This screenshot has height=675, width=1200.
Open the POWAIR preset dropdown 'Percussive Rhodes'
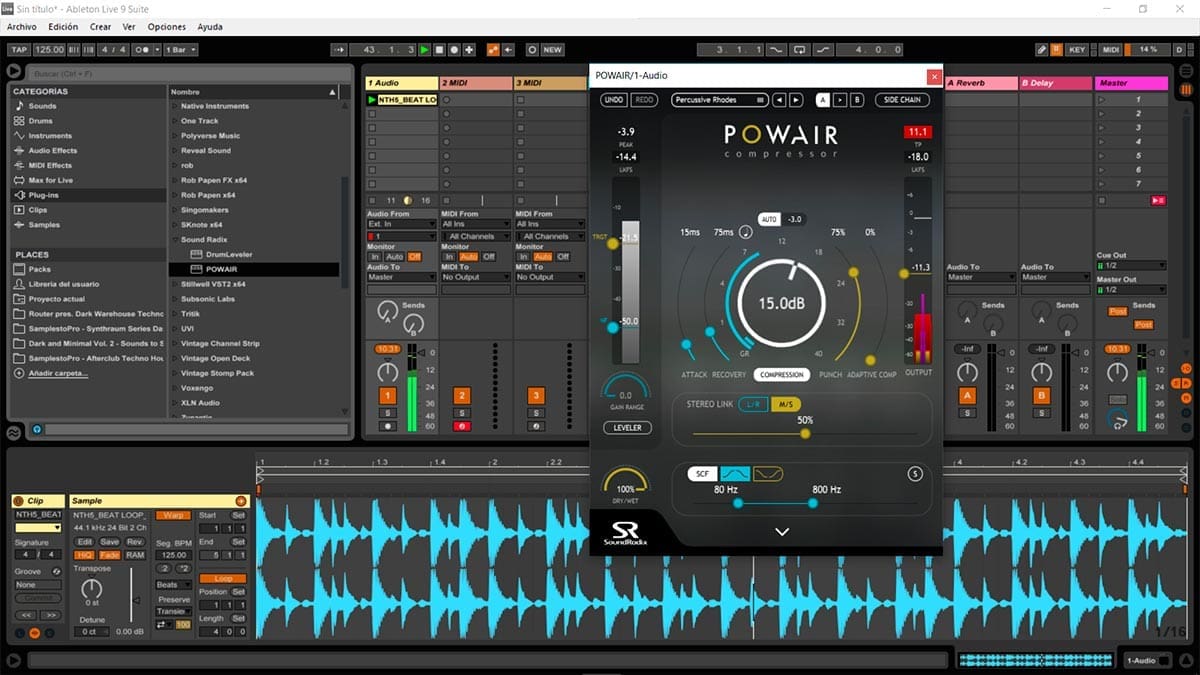(x=720, y=100)
